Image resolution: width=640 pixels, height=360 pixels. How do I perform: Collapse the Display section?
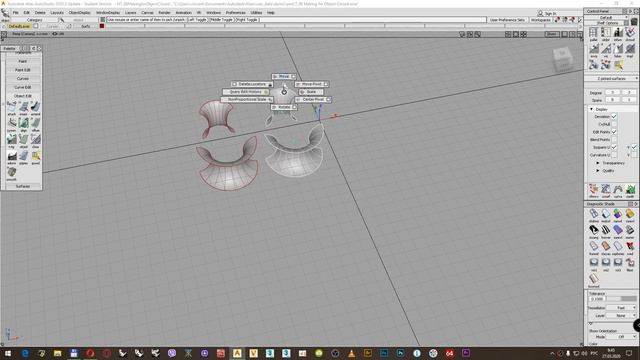tap(591, 109)
